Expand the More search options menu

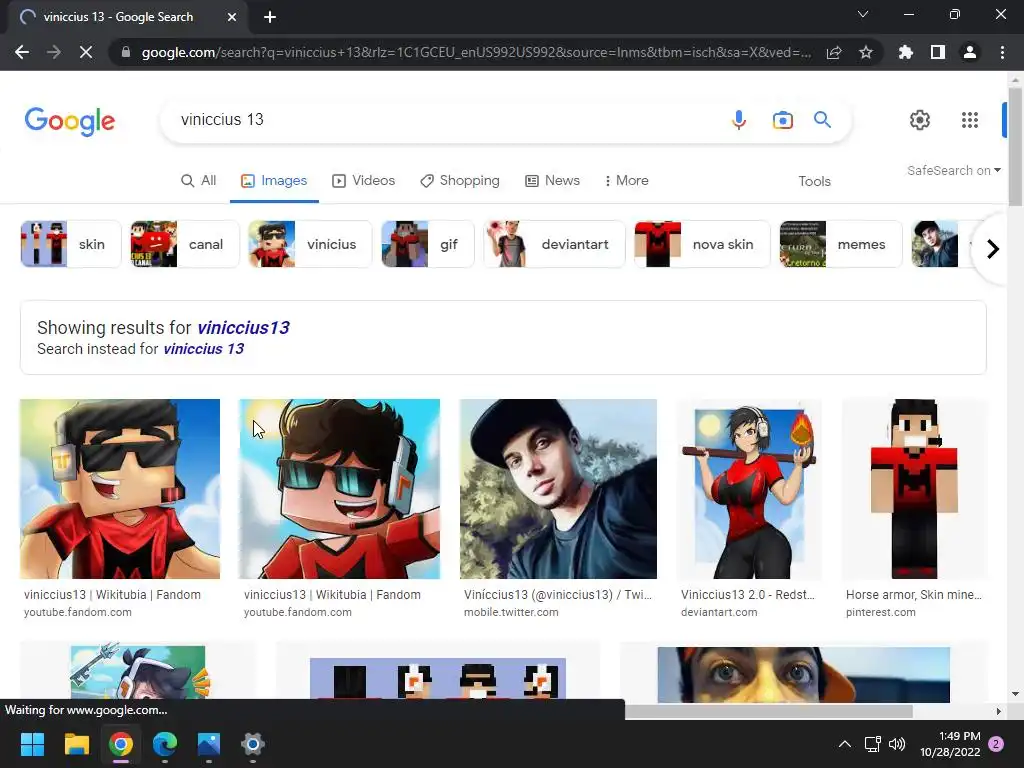click(626, 181)
